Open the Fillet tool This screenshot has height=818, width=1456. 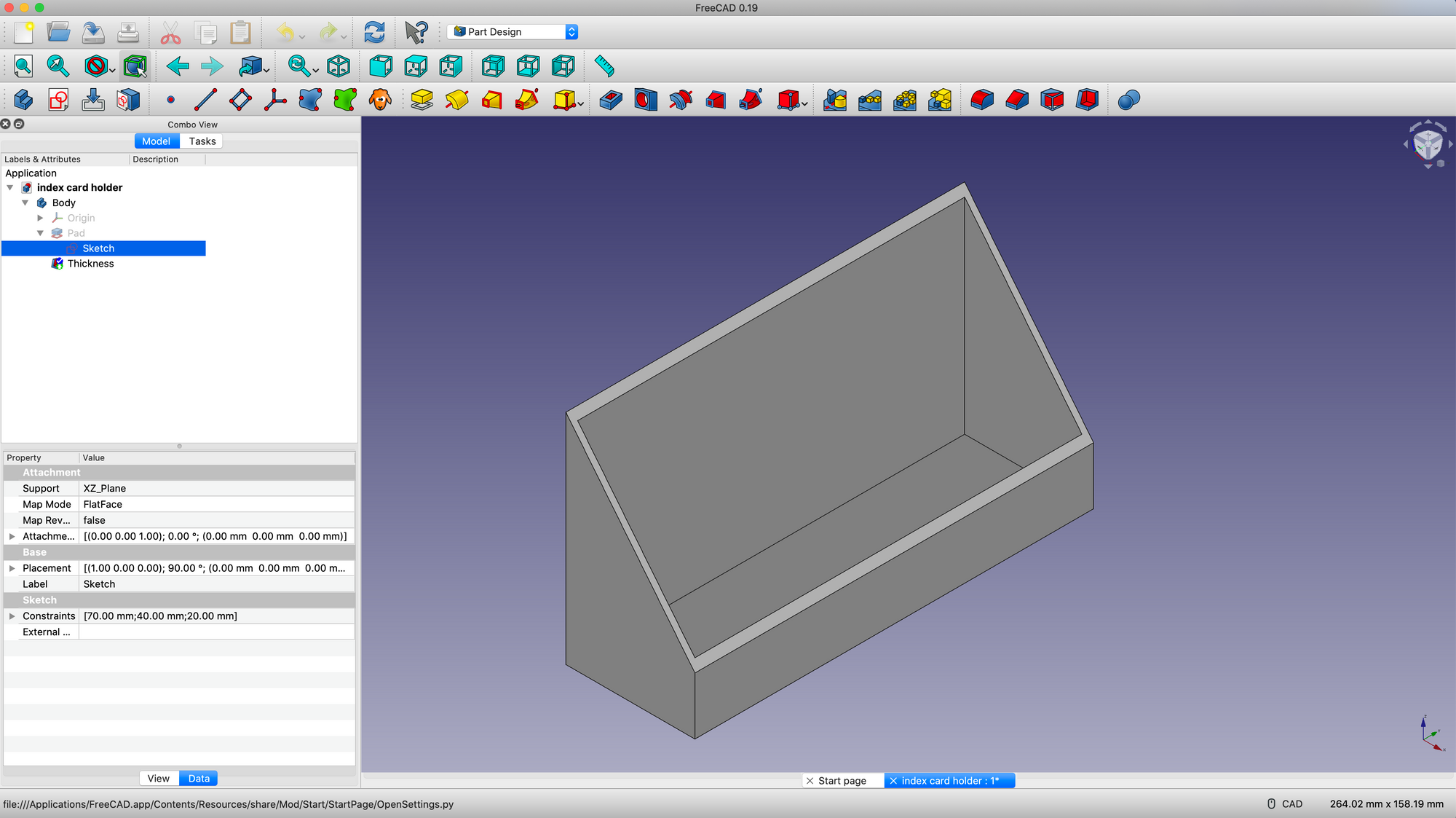[982, 100]
